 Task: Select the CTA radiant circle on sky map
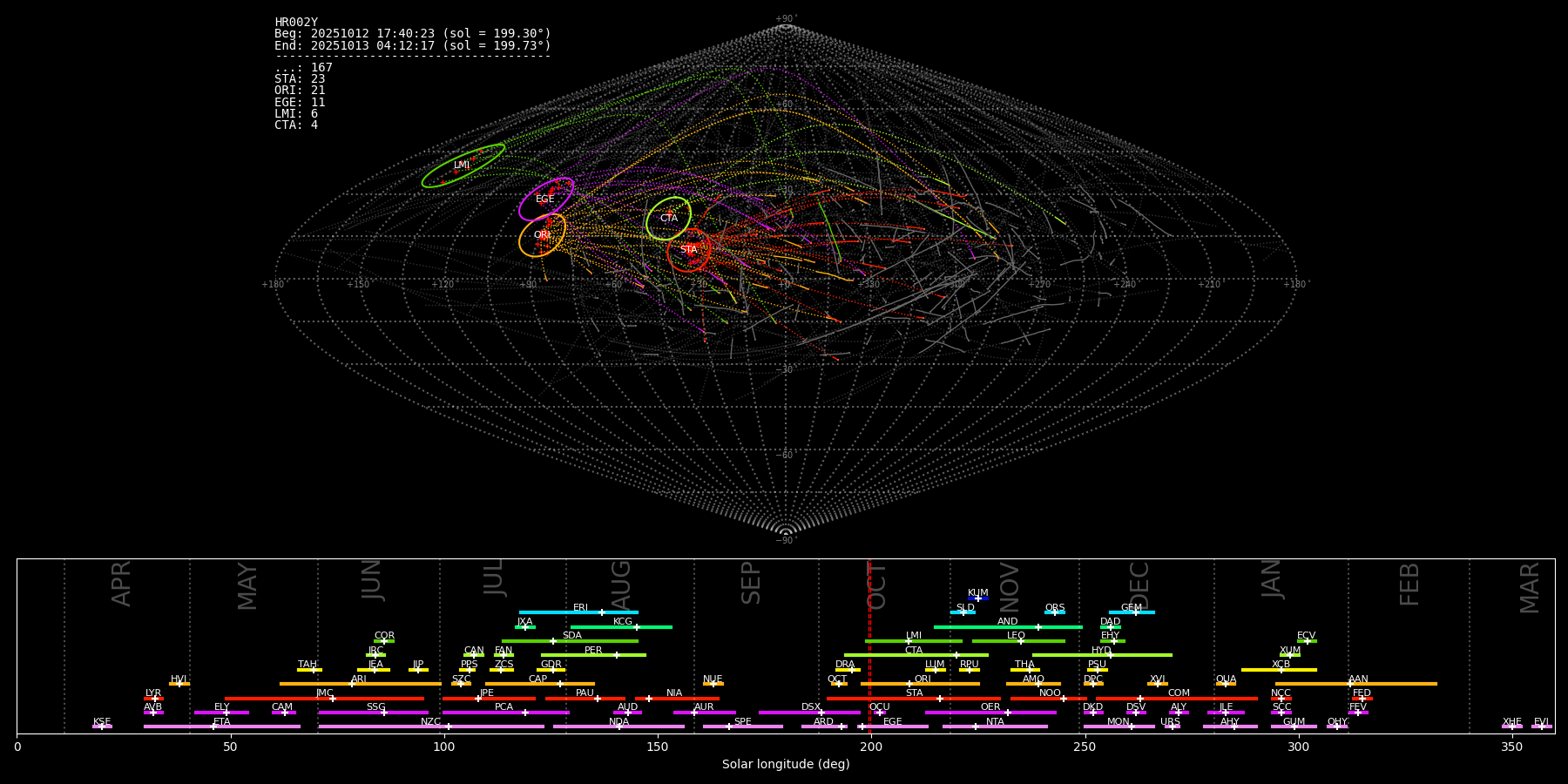point(668,219)
